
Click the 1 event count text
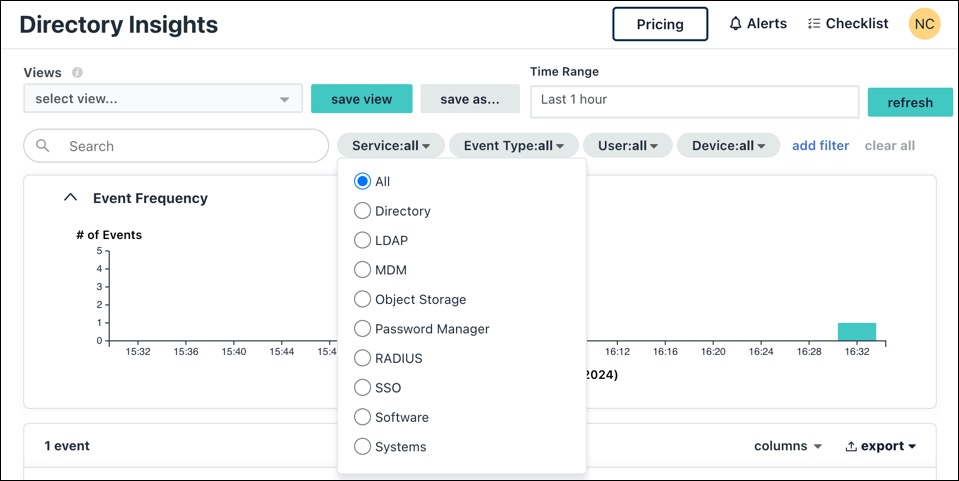67,446
